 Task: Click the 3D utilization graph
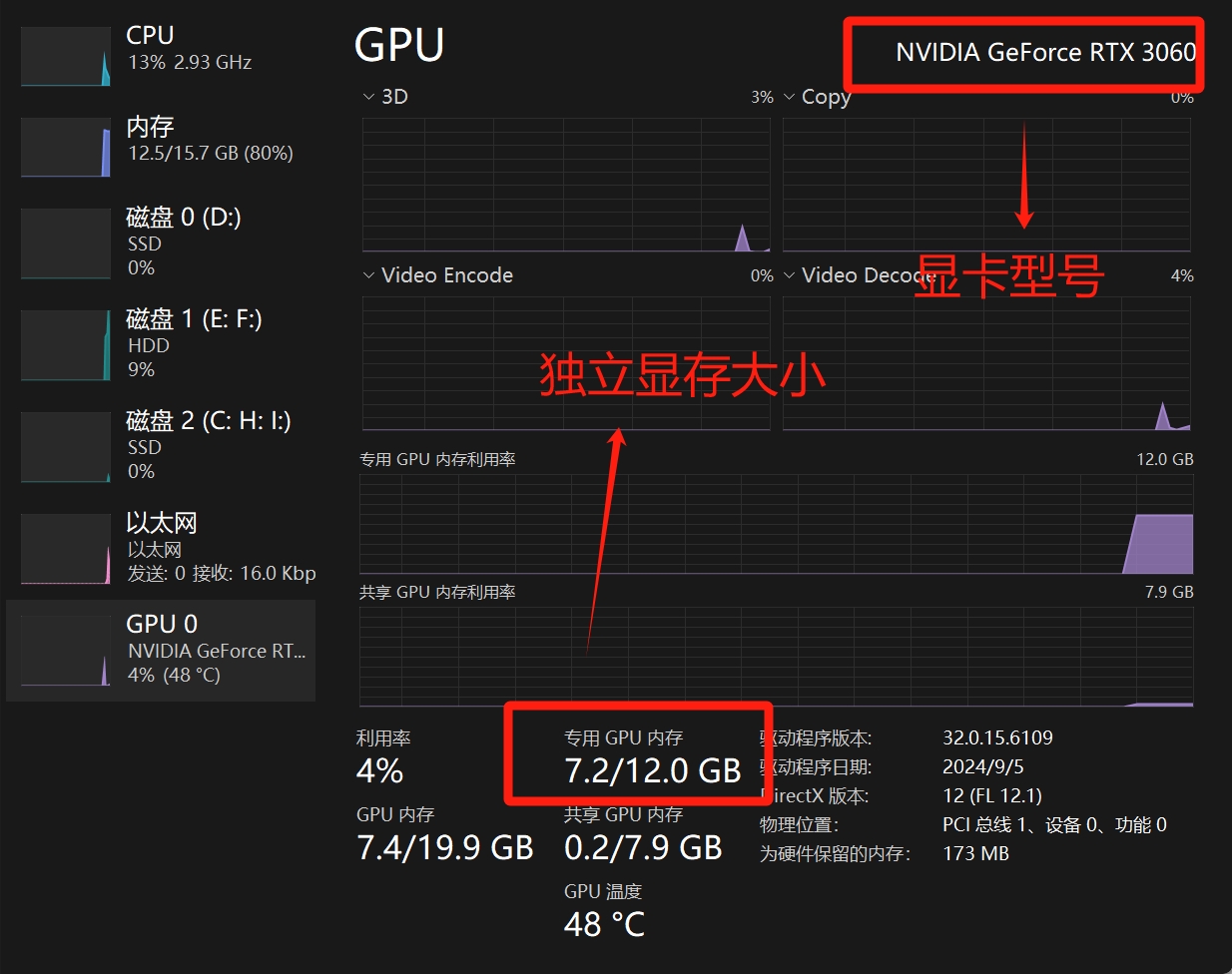pos(565,185)
